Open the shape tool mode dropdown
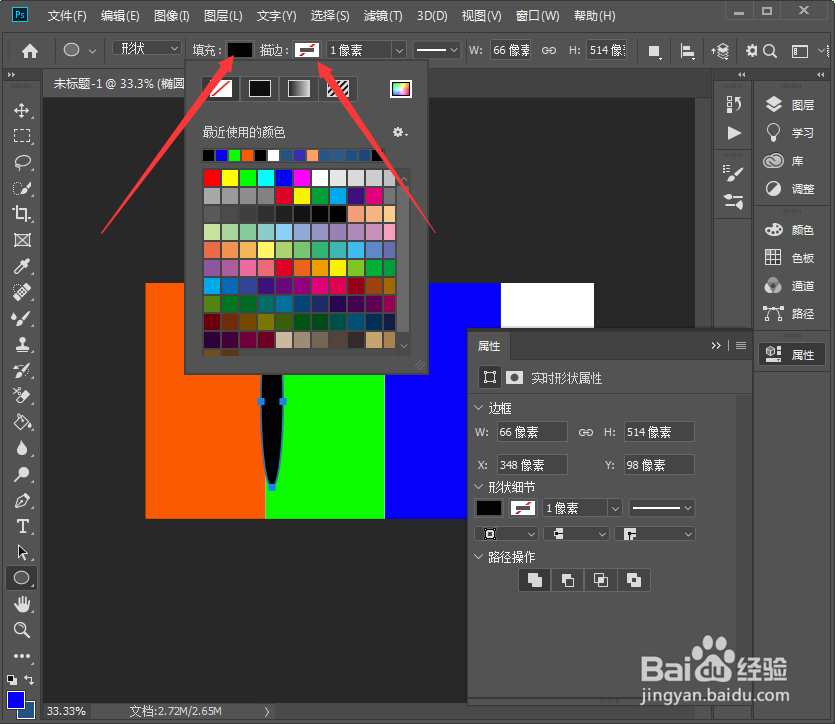The image size is (835, 724). (146, 48)
